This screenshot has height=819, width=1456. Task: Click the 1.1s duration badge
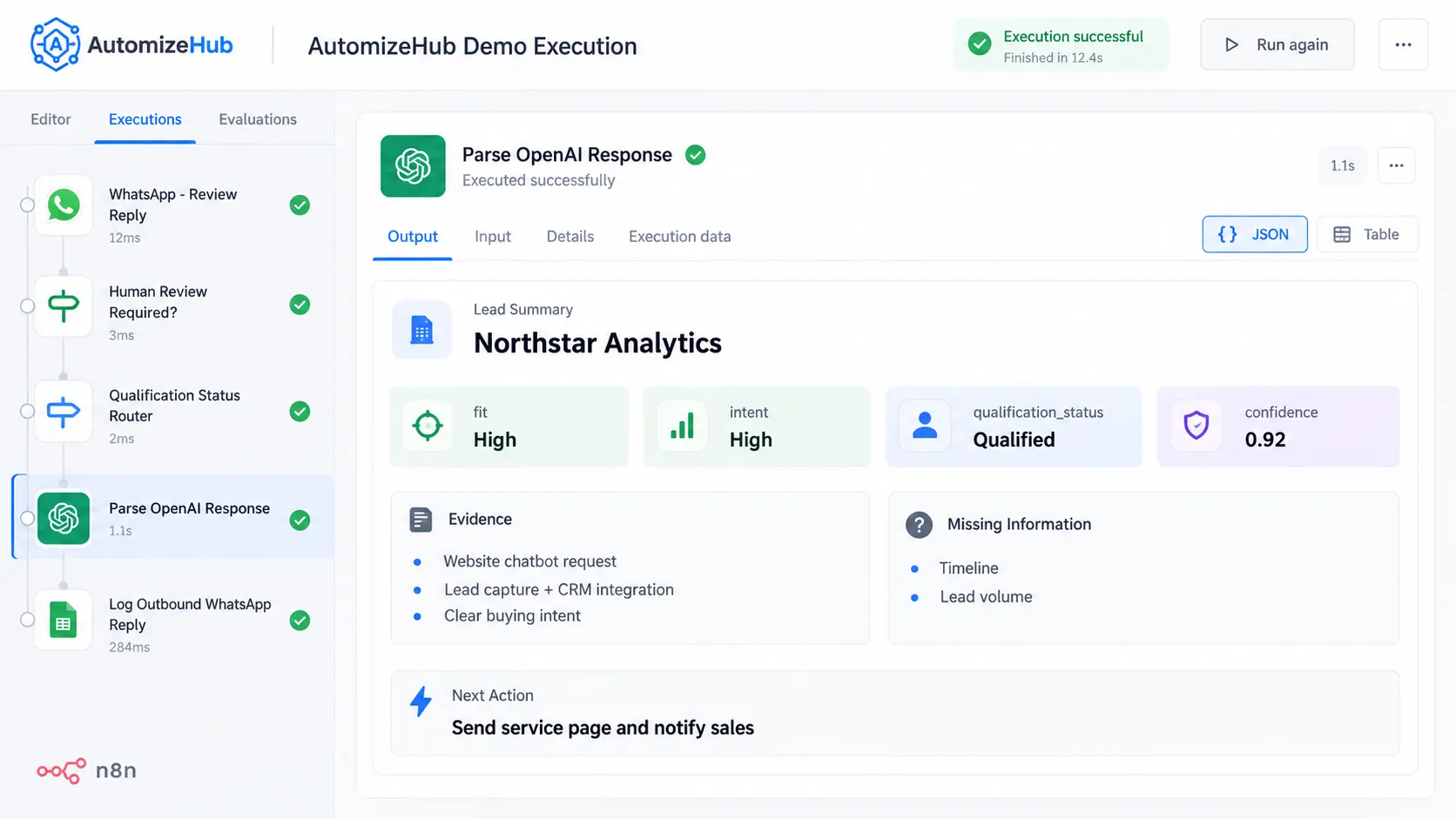click(1342, 165)
